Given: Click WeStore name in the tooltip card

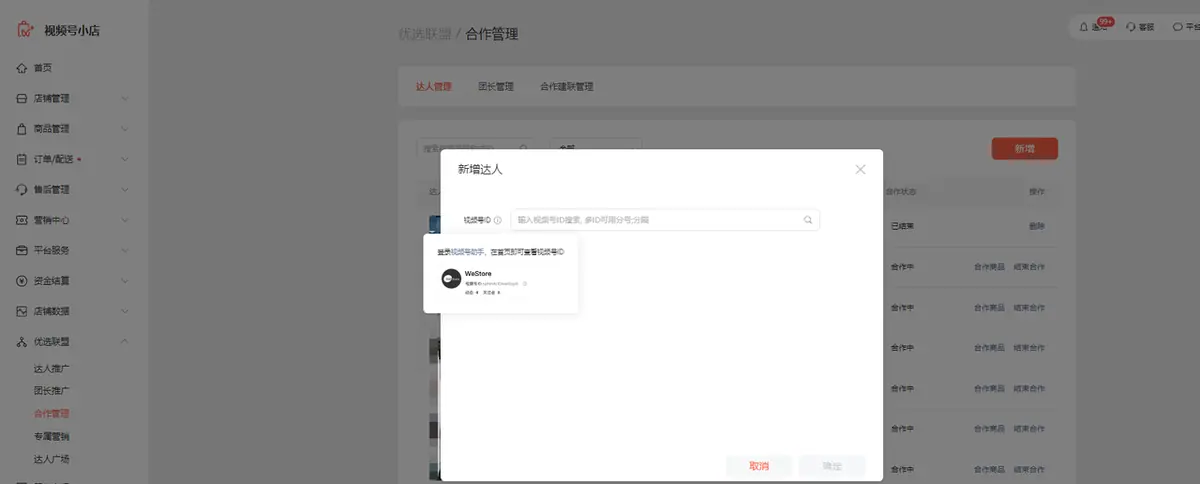Looking at the screenshot, I should [x=478, y=273].
